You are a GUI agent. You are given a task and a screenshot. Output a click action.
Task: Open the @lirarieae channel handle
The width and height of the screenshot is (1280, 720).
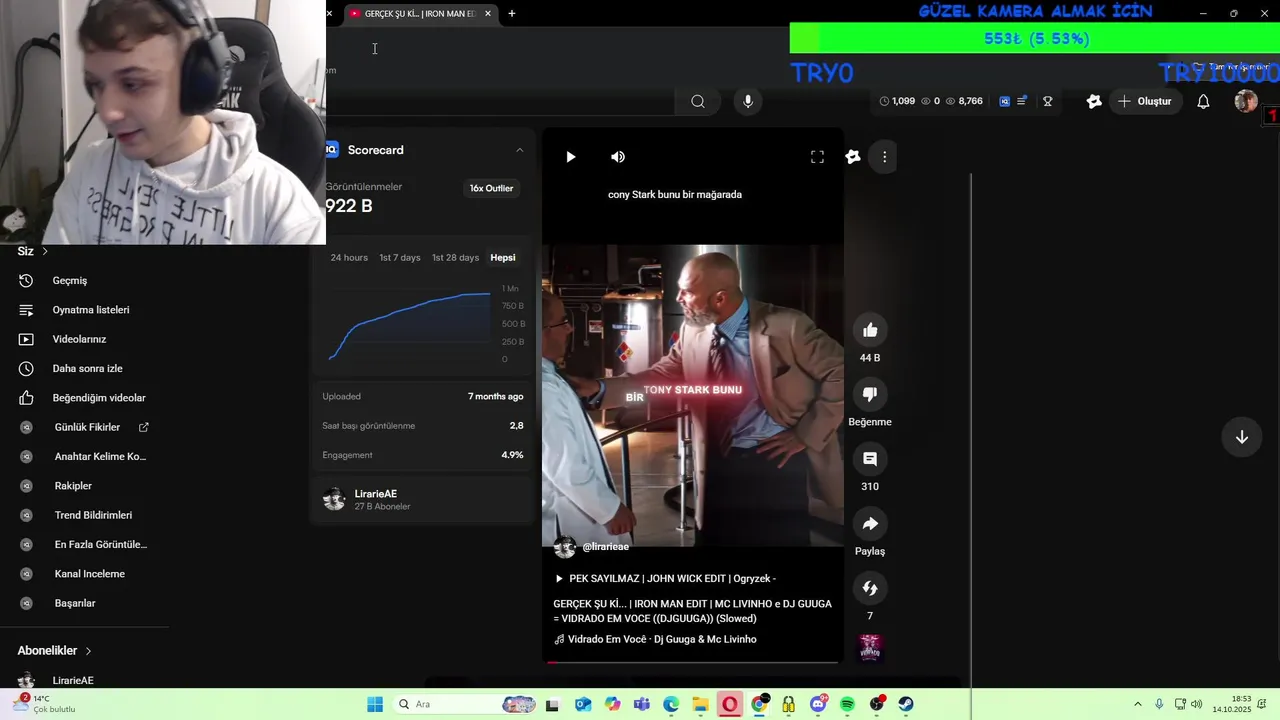point(605,547)
